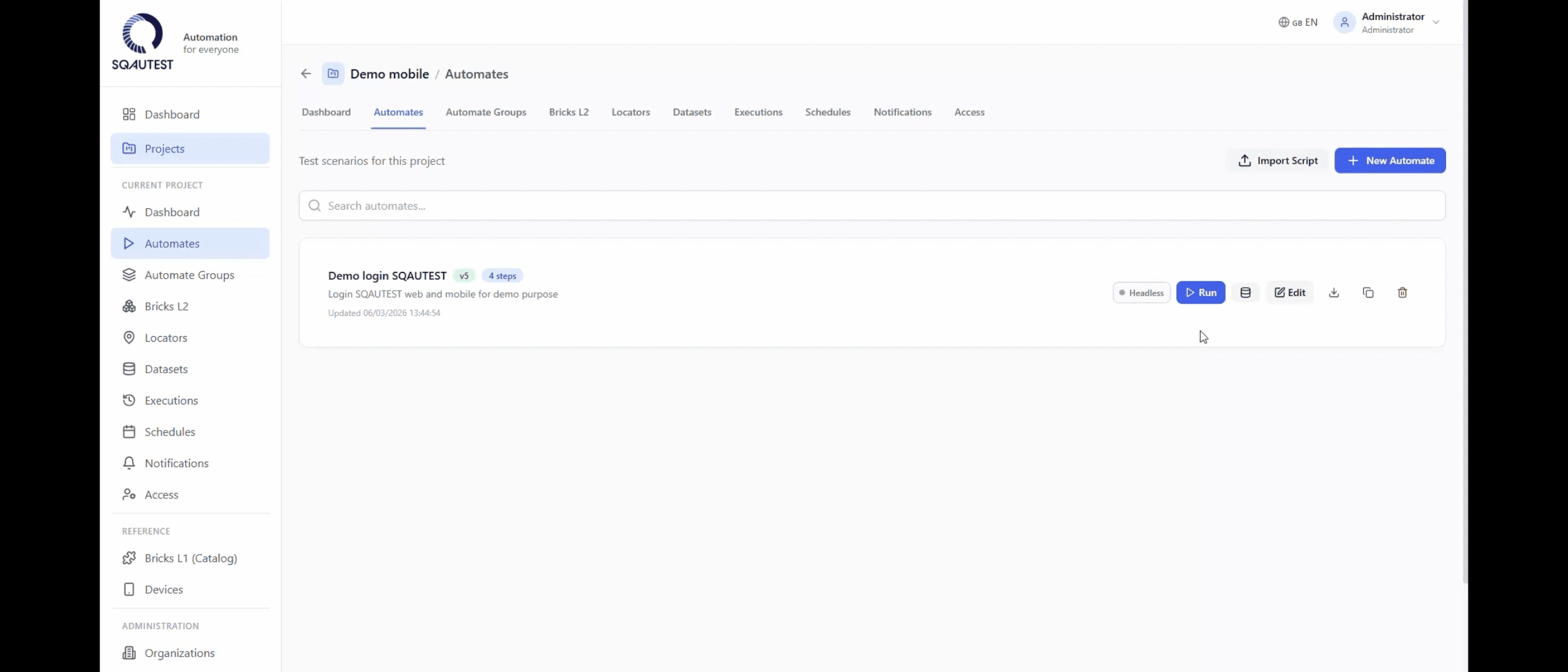Edit the Demo login SQAUTEST automate
Screen dimensions: 1568x672
tap(1289, 292)
